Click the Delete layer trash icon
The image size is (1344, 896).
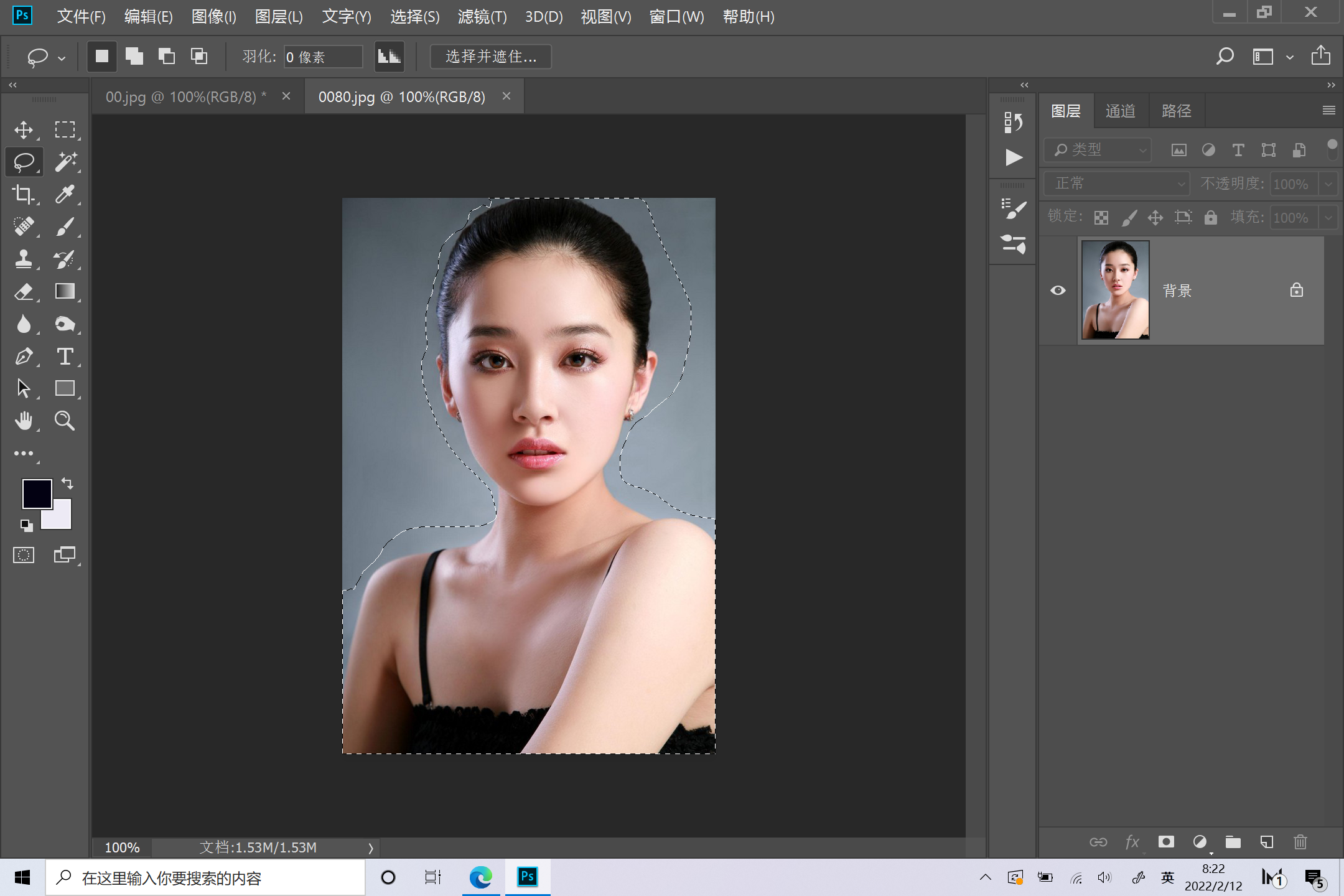click(1300, 842)
